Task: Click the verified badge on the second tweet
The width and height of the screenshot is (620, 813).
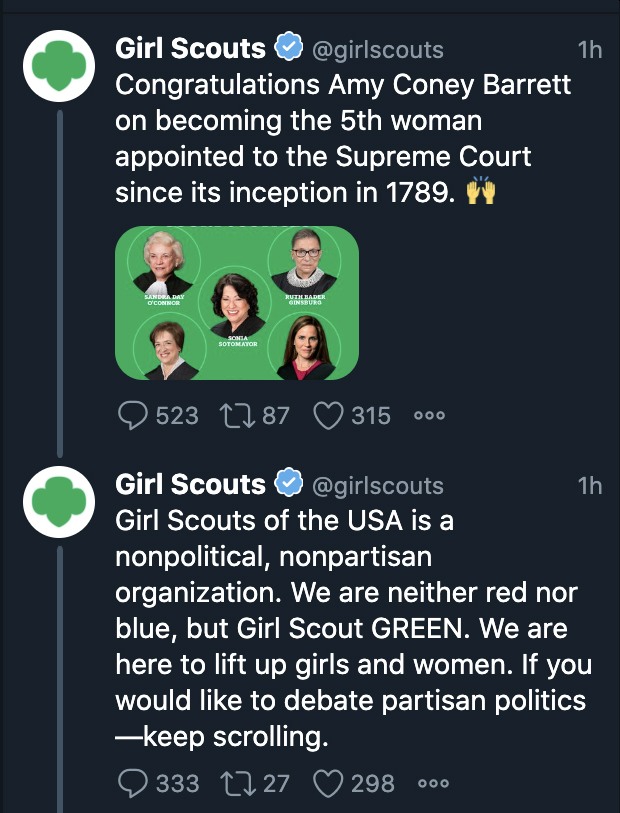Action: (x=288, y=485)
